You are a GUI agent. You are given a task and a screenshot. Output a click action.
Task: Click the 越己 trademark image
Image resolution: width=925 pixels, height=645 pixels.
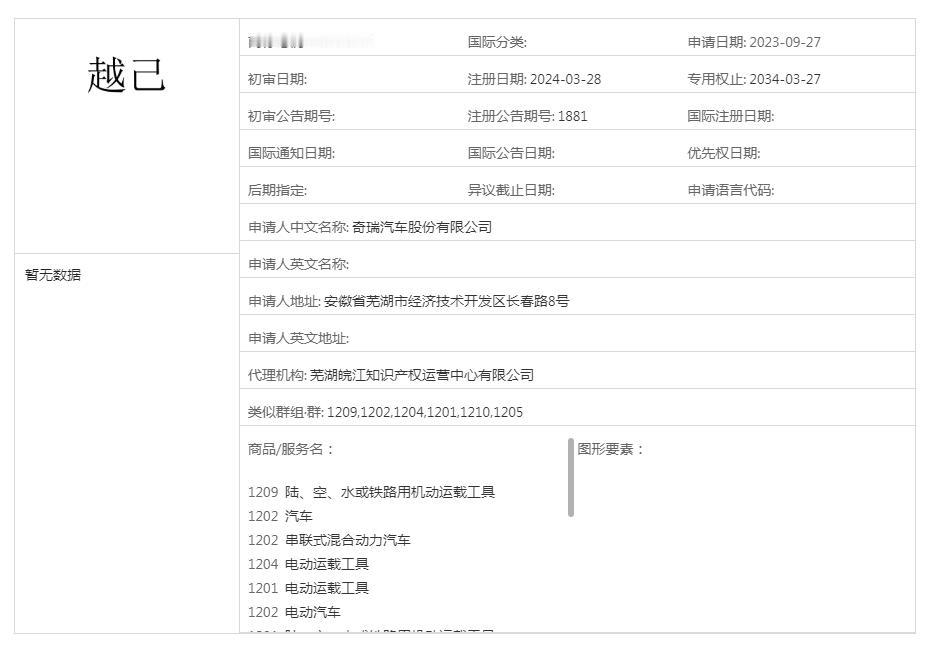tap(126, 75)
